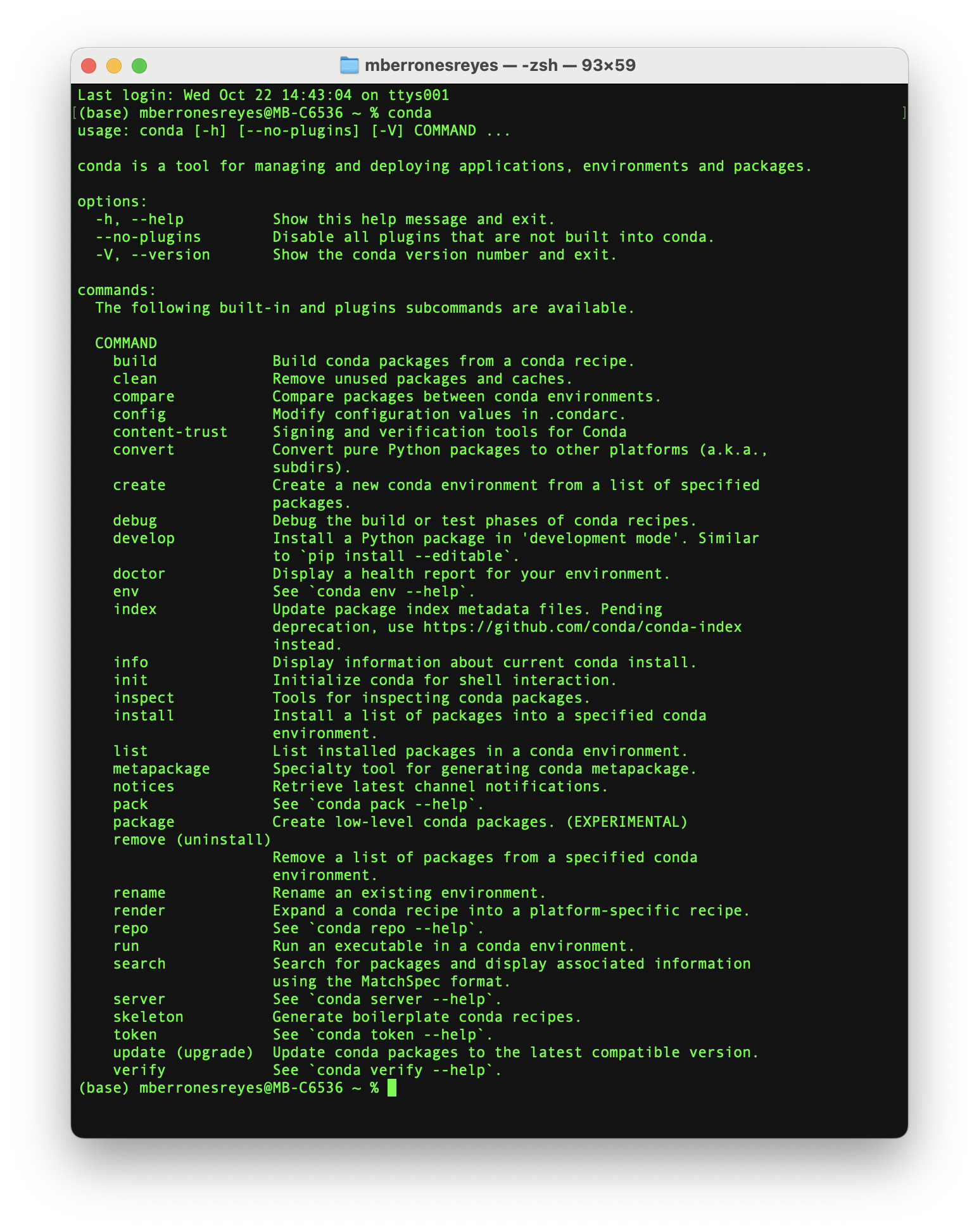Viewport: 979px width, 1232px height.
Task: Select the text 'doctor' in the commands column
Action: pos(139,574)
